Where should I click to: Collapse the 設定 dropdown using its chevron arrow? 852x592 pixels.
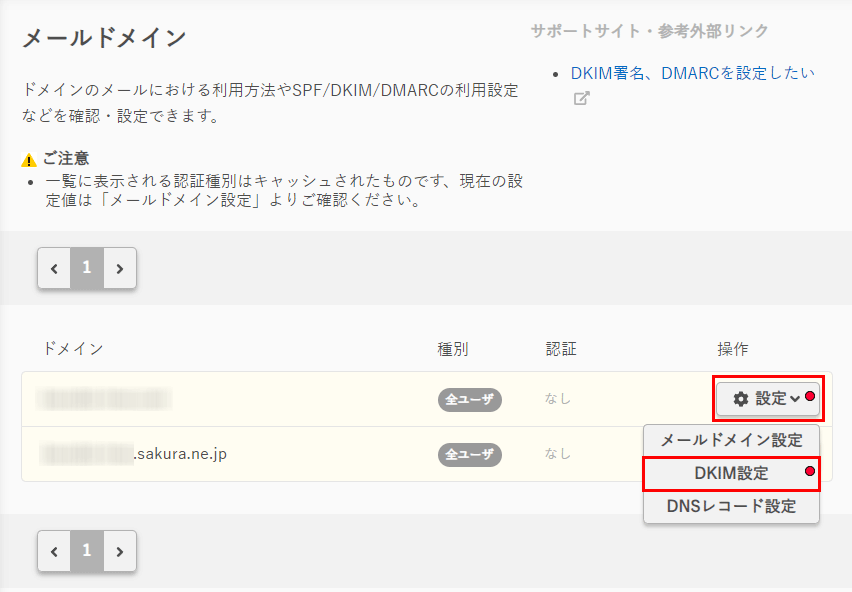pyautogui.click(x=795, y=399)
